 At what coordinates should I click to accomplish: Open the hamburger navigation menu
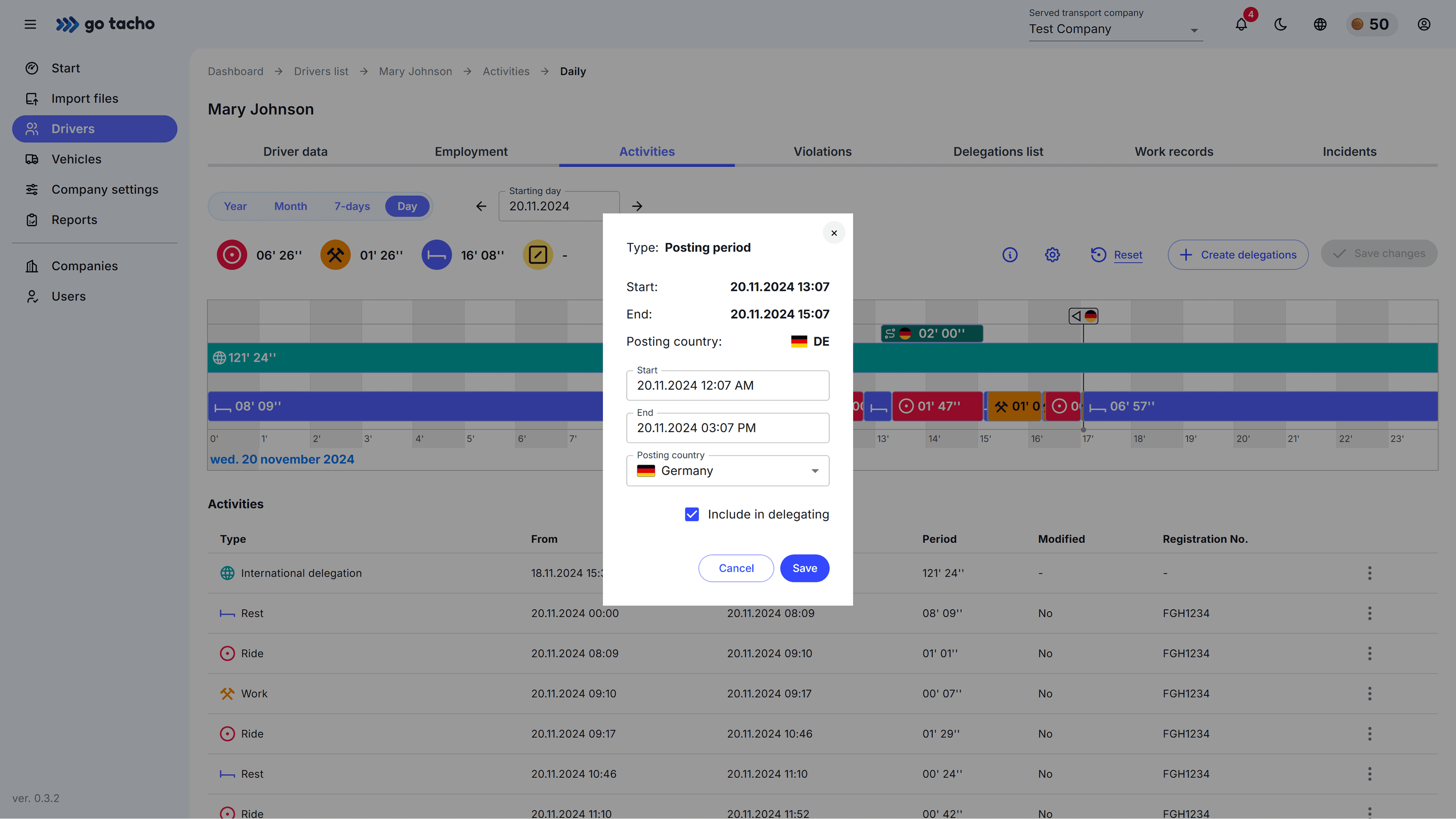point(30,24)
